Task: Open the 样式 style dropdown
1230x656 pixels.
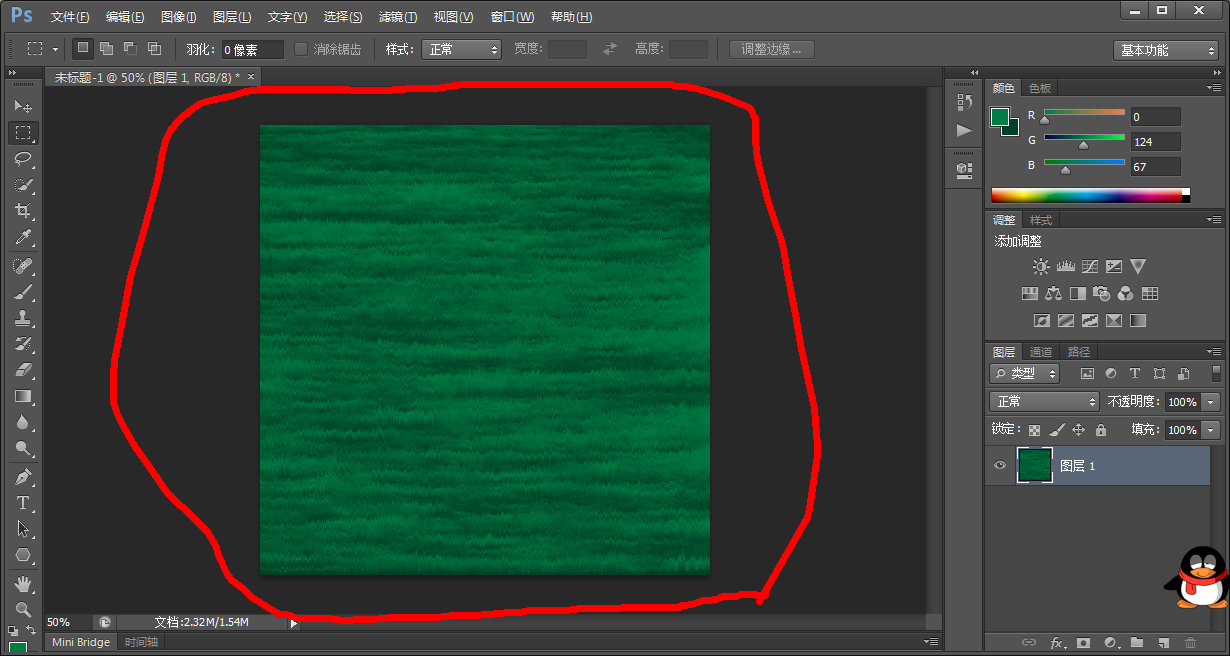Action: 461,49
